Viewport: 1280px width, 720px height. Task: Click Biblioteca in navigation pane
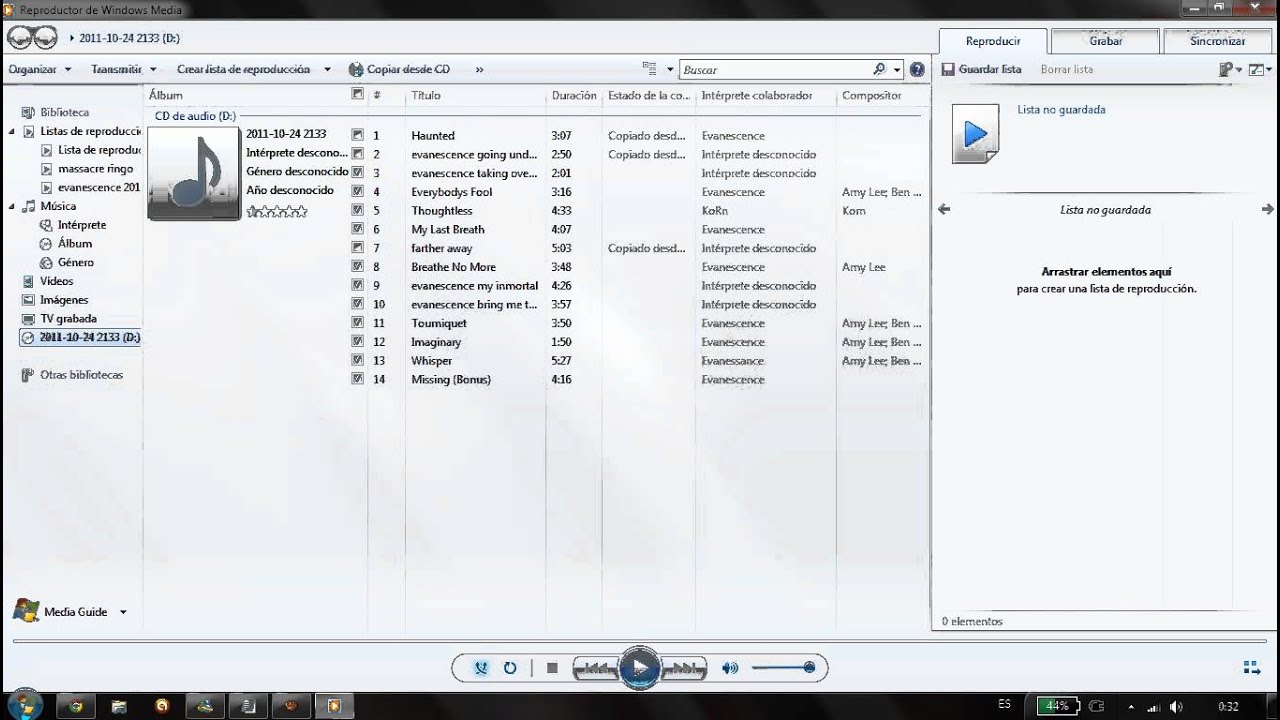point(65,113)
